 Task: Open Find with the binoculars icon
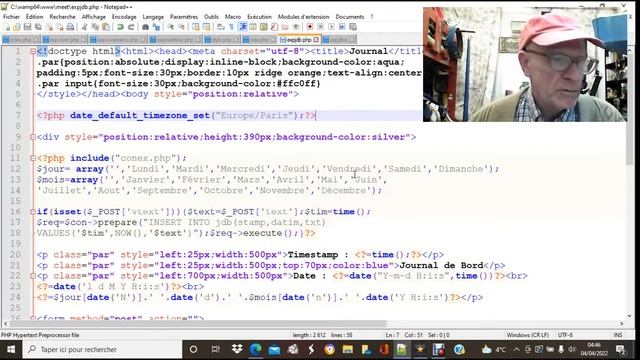coord(145,27)
